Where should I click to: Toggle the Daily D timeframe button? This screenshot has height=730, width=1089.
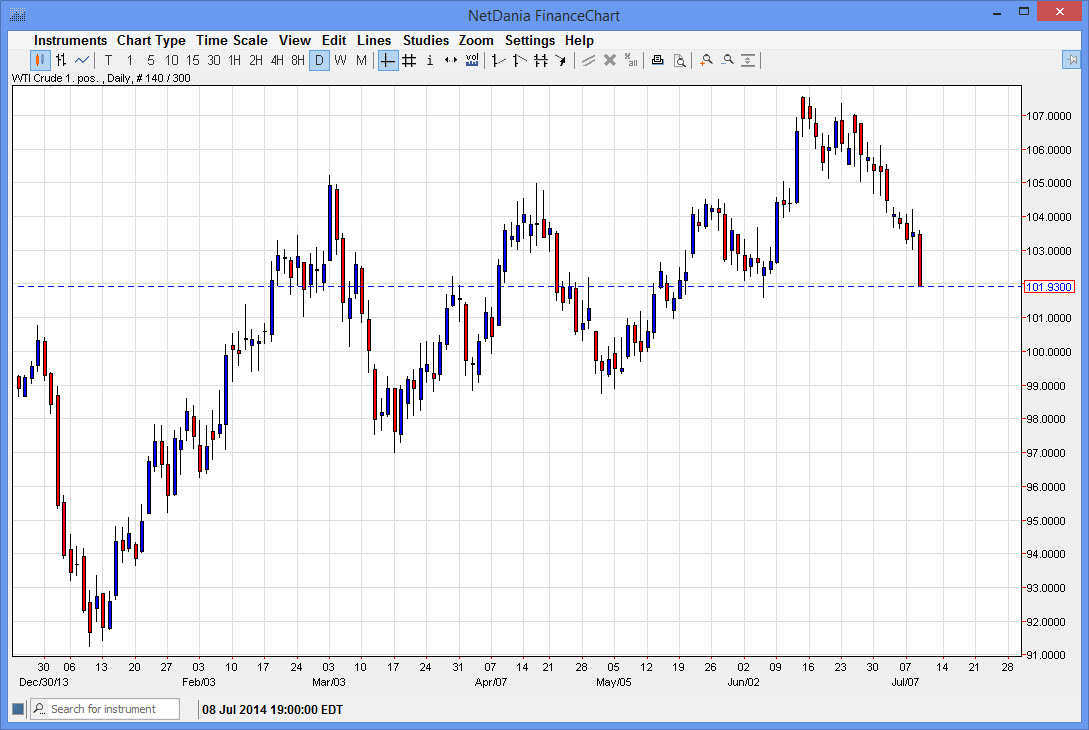pyautogui.click(x=319, y=60)
